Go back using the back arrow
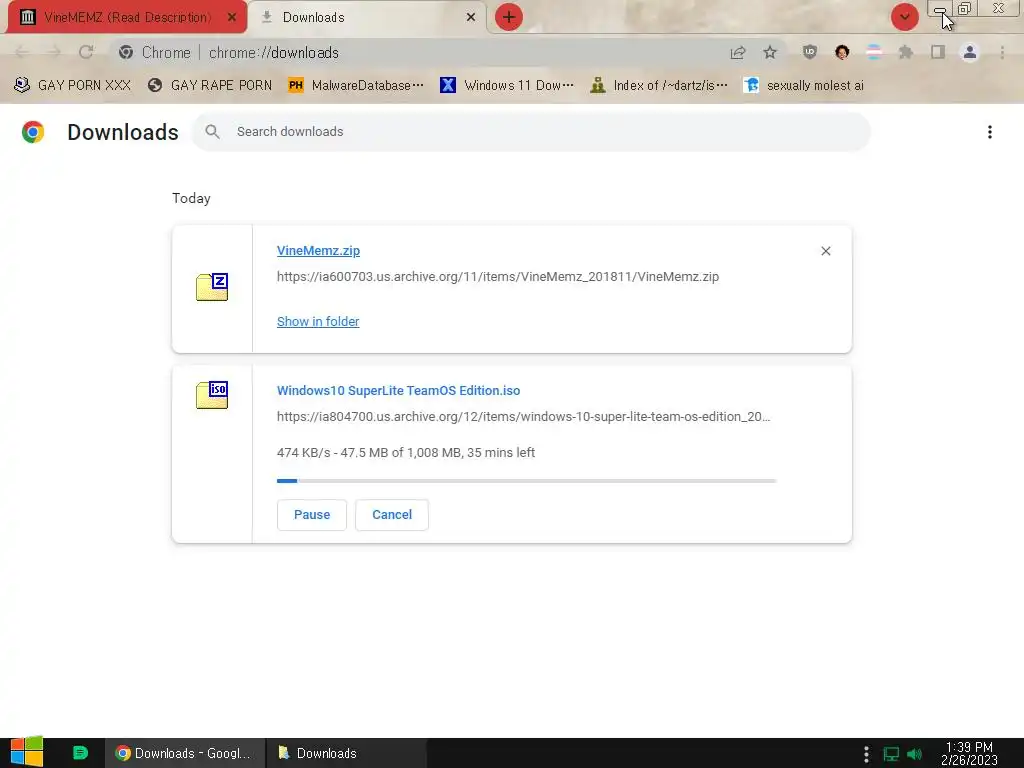1024x768 pixels. tap(21, 52)
